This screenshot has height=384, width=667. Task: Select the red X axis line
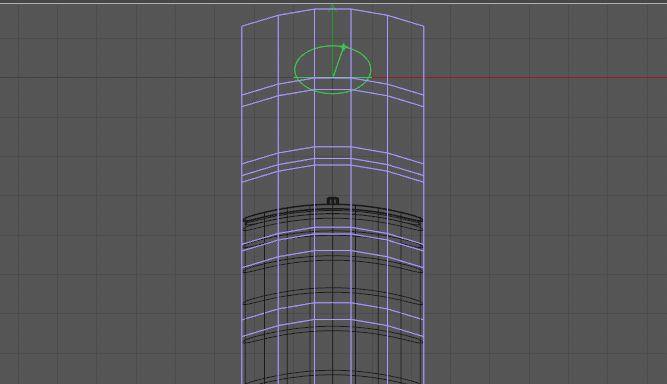click(519, 77)
